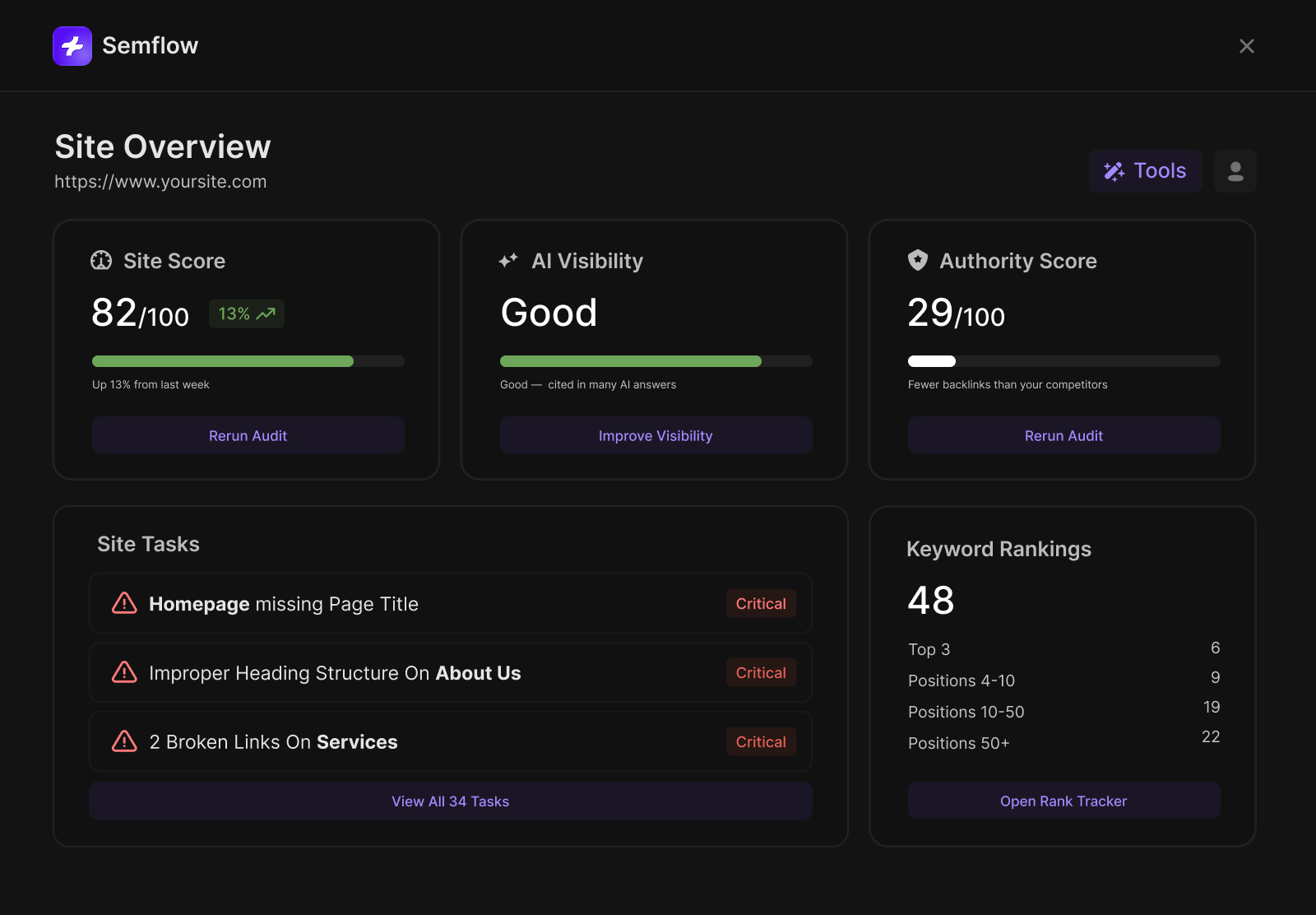Open the Broken Links On Services task

pos(451,741)
